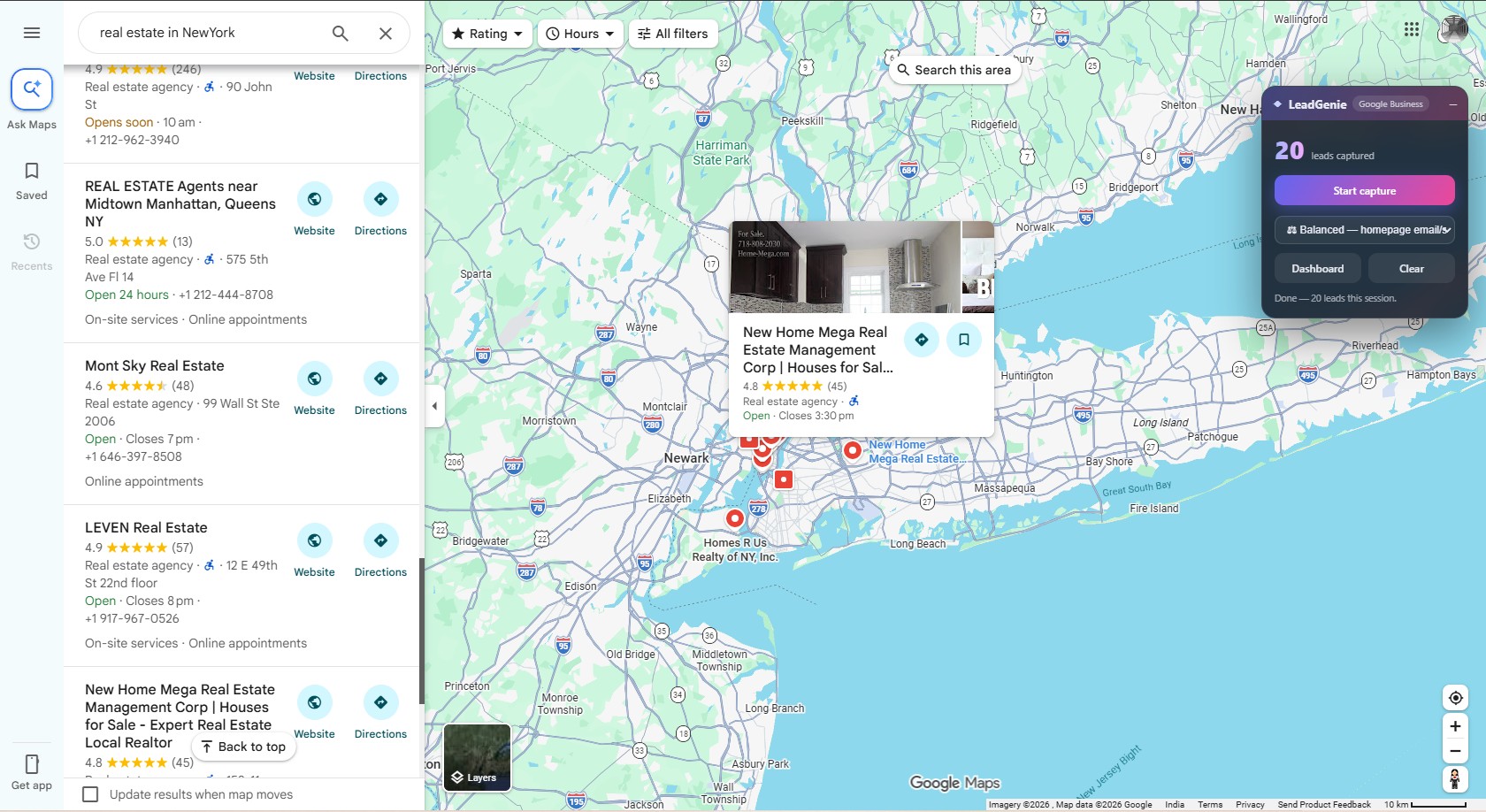Viewport: 1486px width, 812px height.
Task: Click Start capture in LeadGenie
Action: pyautogui.click(x=1365, y=191)
